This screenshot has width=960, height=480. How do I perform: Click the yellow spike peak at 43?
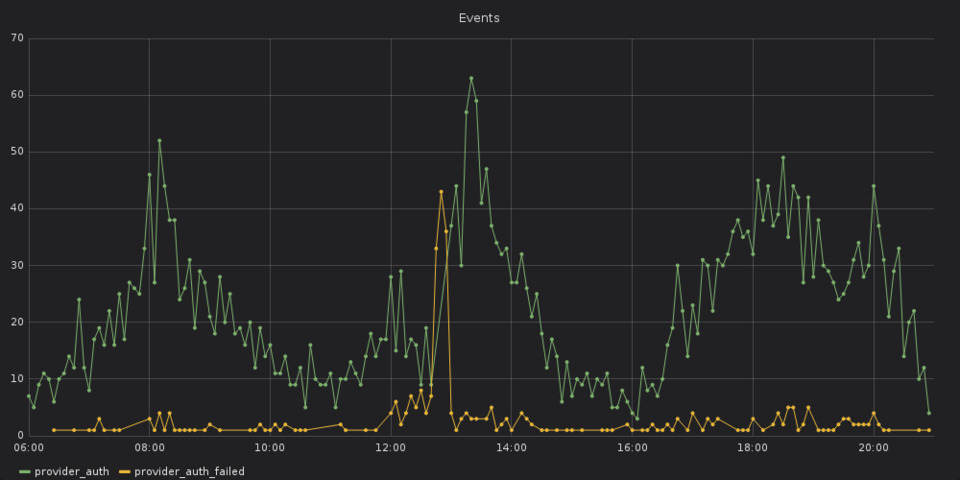click(441, 191)
